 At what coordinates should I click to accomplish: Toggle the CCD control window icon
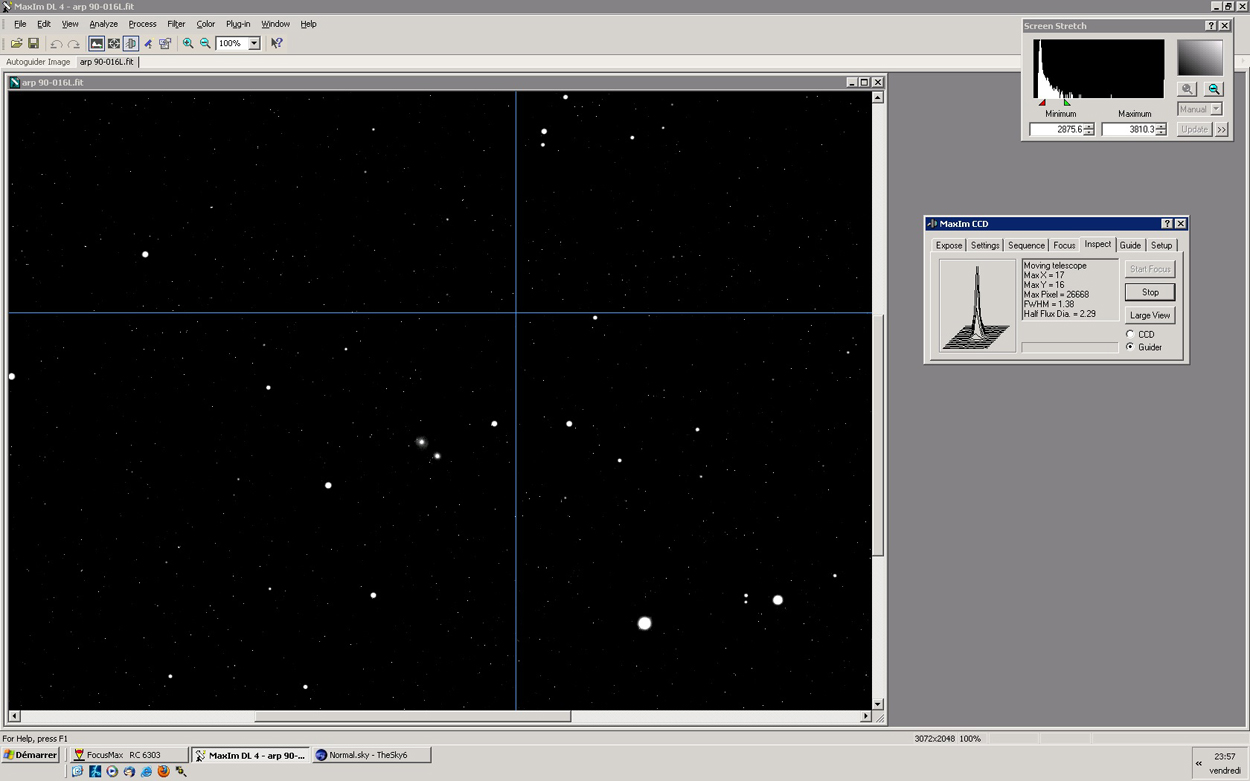131,44
